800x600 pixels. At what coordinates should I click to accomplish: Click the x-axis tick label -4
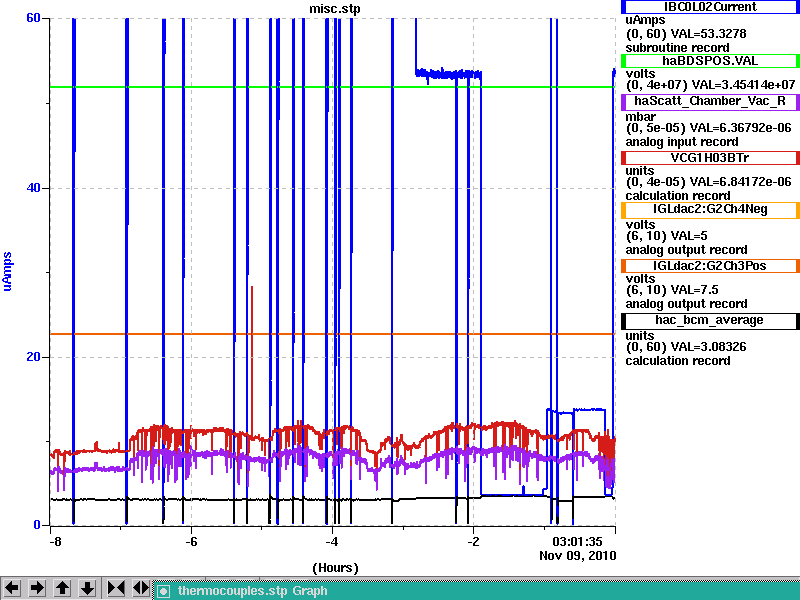coord(332,541)
